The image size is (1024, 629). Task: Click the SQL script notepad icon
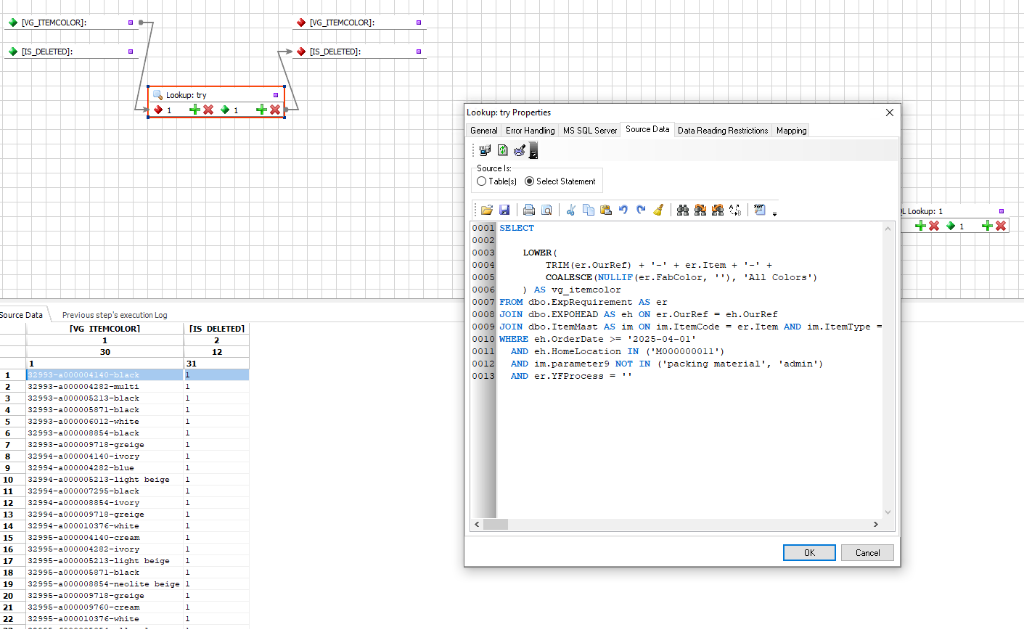click(x=759, y=210)
